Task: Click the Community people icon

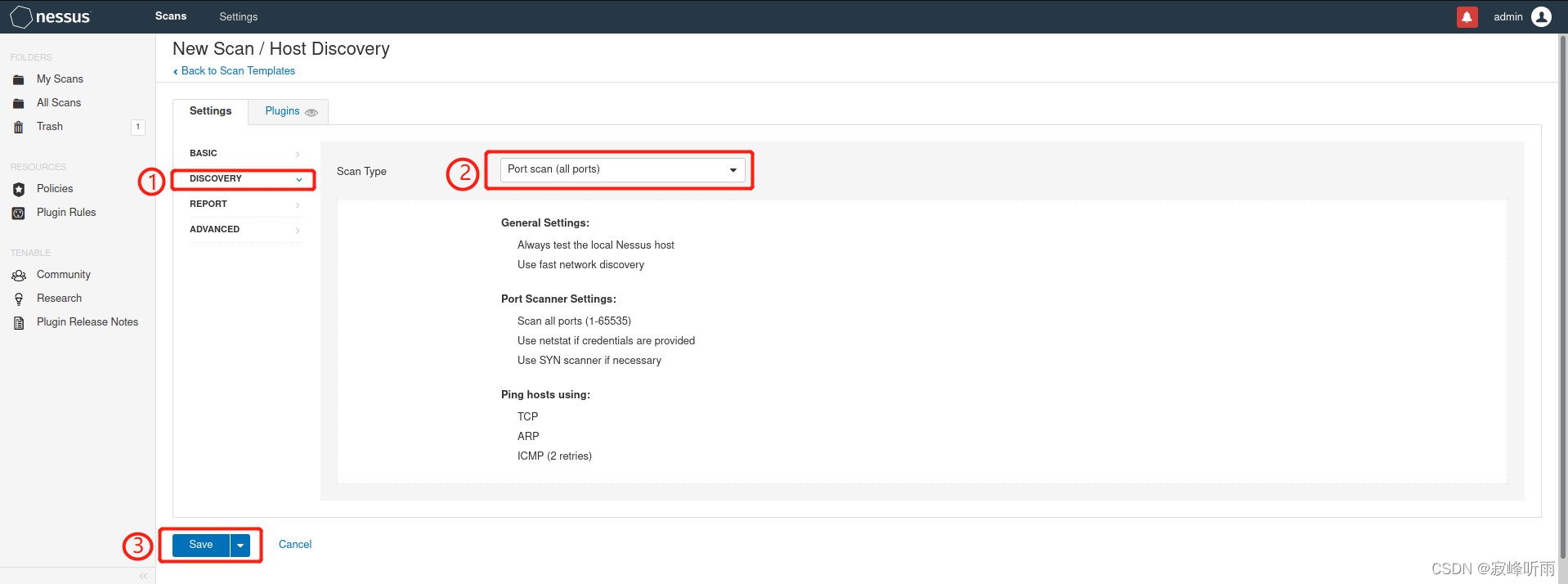Action: point(18,275)
